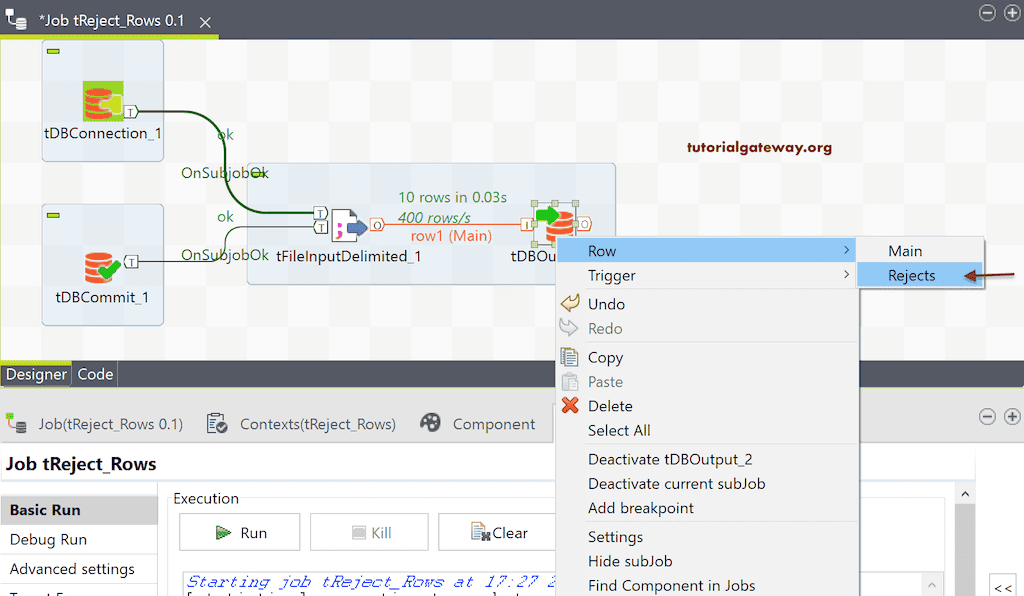Click the tFileInputDelimited_1 component

[345, 227]
